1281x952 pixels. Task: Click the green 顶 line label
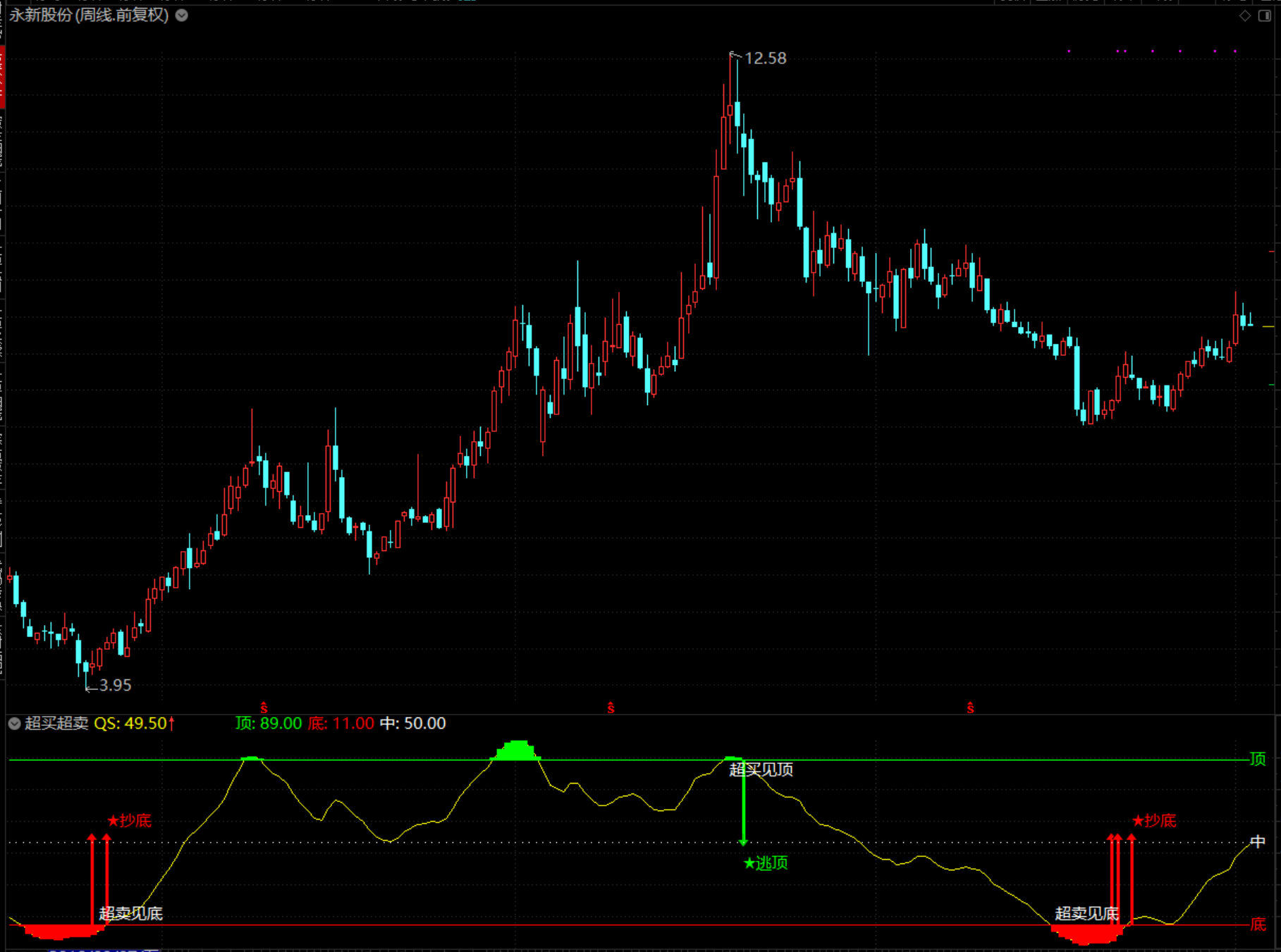tap(1258, 760)
